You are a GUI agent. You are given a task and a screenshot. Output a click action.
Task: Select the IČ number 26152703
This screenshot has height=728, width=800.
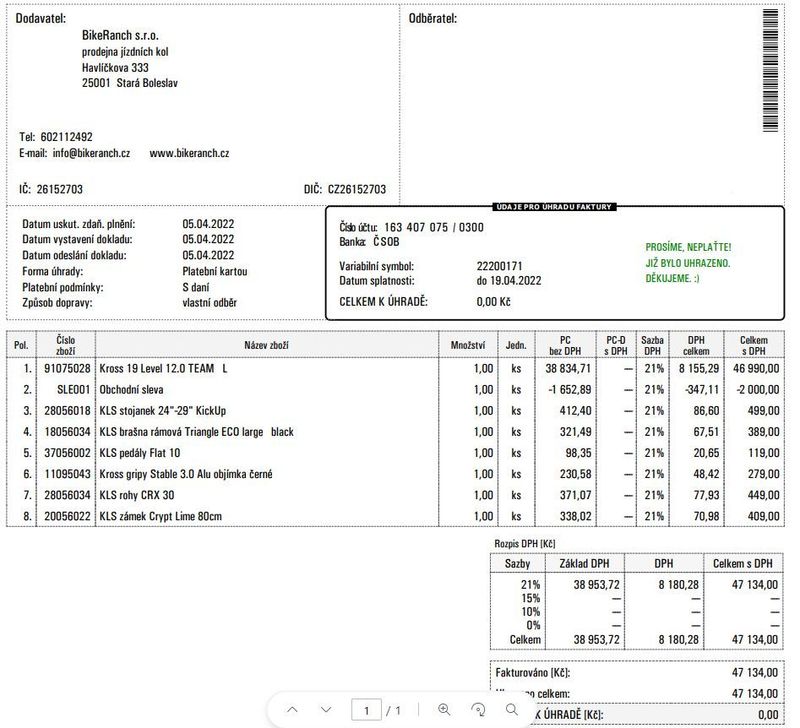point(60,189)
